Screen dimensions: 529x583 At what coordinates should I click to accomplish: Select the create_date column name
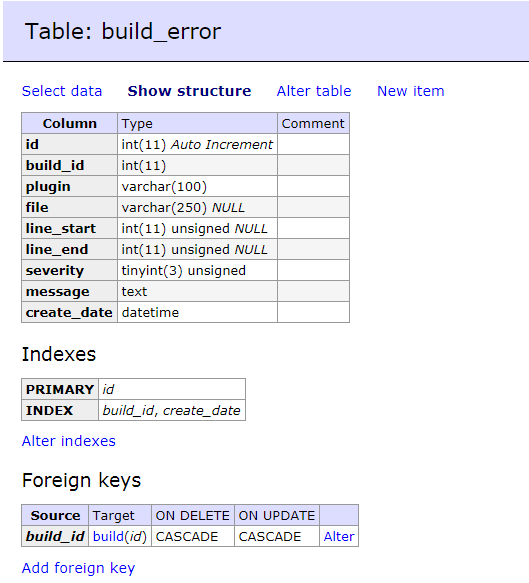pyautogui.click(x=69, y=313)
